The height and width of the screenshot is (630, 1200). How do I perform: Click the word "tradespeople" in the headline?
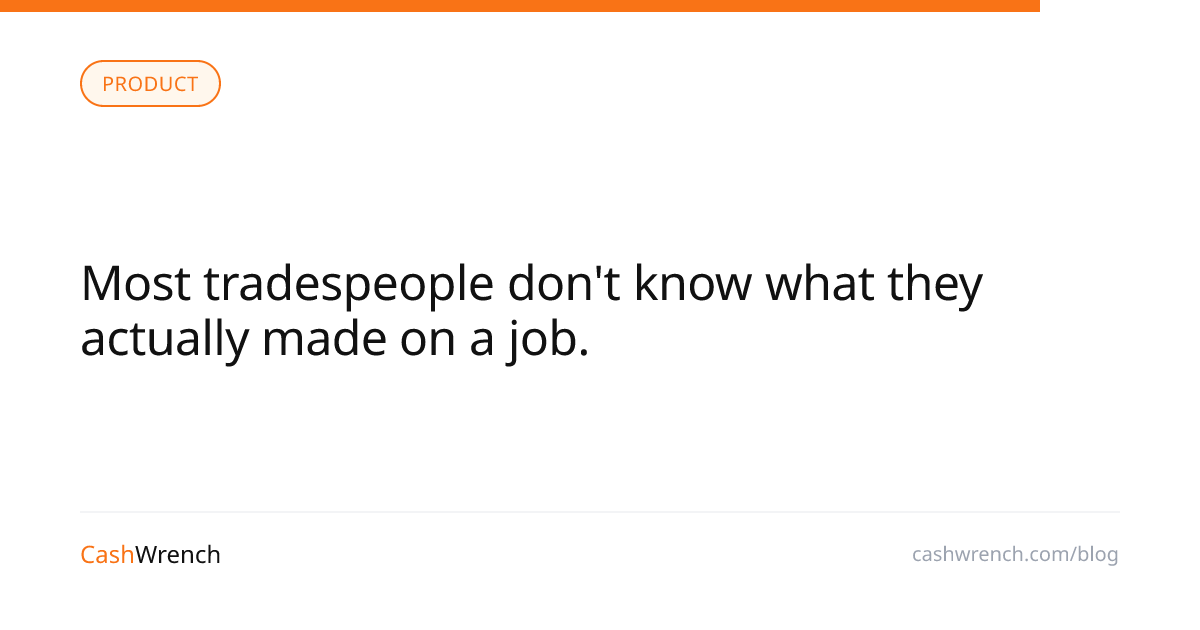349,285
